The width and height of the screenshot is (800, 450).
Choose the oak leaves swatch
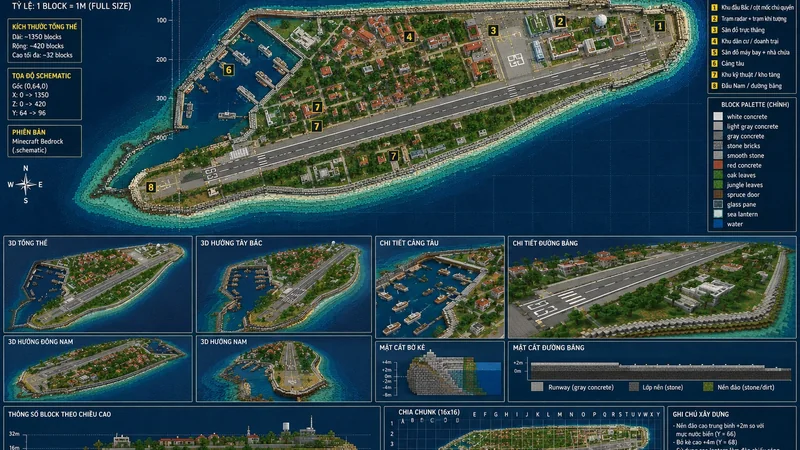tap(718, 175)
